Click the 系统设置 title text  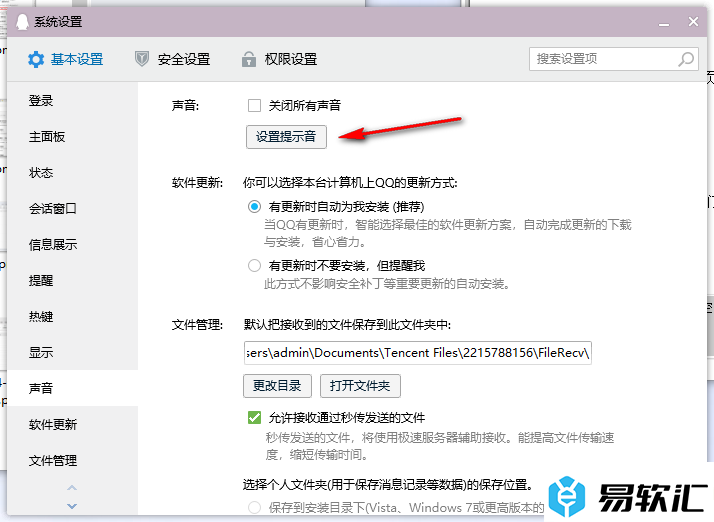pos(58,22)
